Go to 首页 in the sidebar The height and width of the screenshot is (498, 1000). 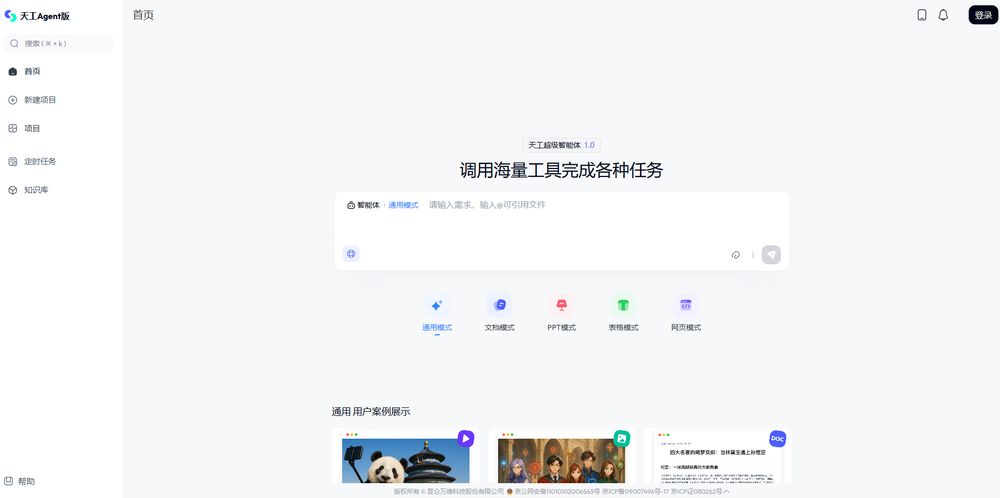(x=32, y=71)
